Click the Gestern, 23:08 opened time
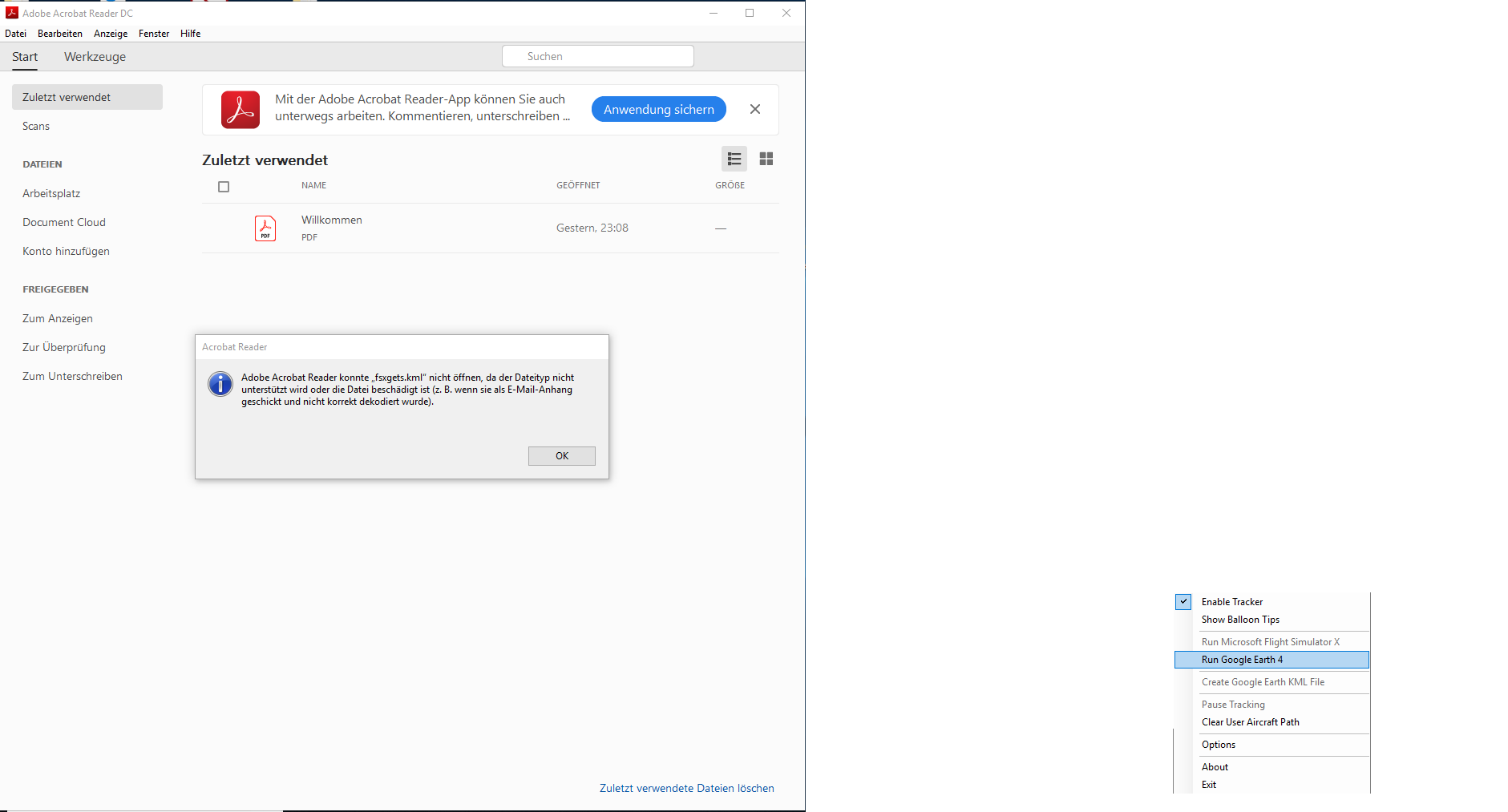The width and height of the screenshot is (1508, 812). (x=592, y=228)
